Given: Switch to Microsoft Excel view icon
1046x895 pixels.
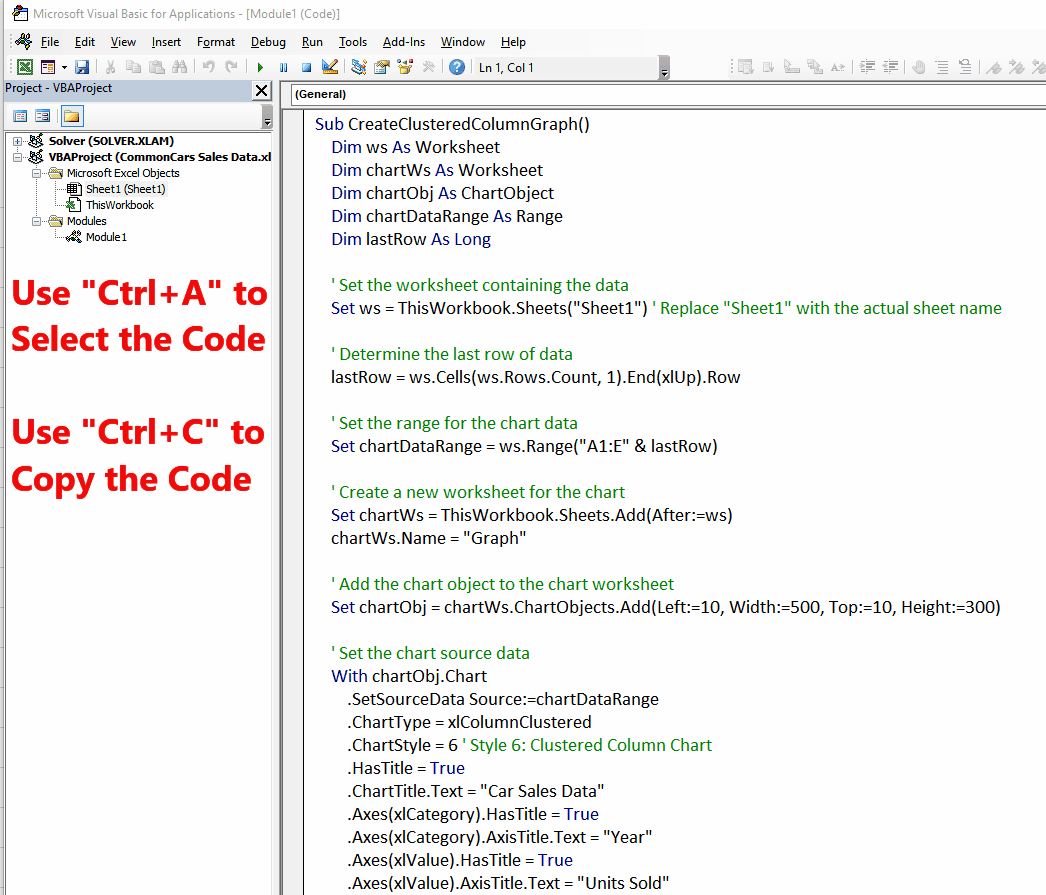Looking at the screenshot, I should (x=25, y=67).
